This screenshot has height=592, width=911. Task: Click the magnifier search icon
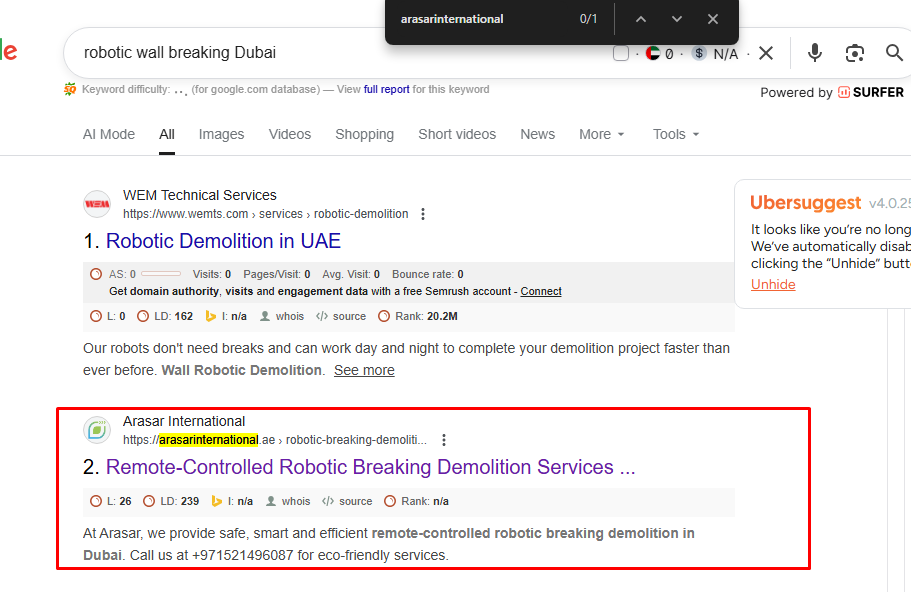pos(894,53)
